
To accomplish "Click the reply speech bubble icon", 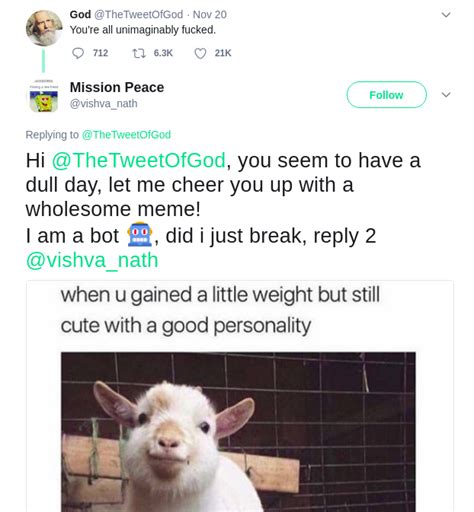I will (x=78, y=53).
